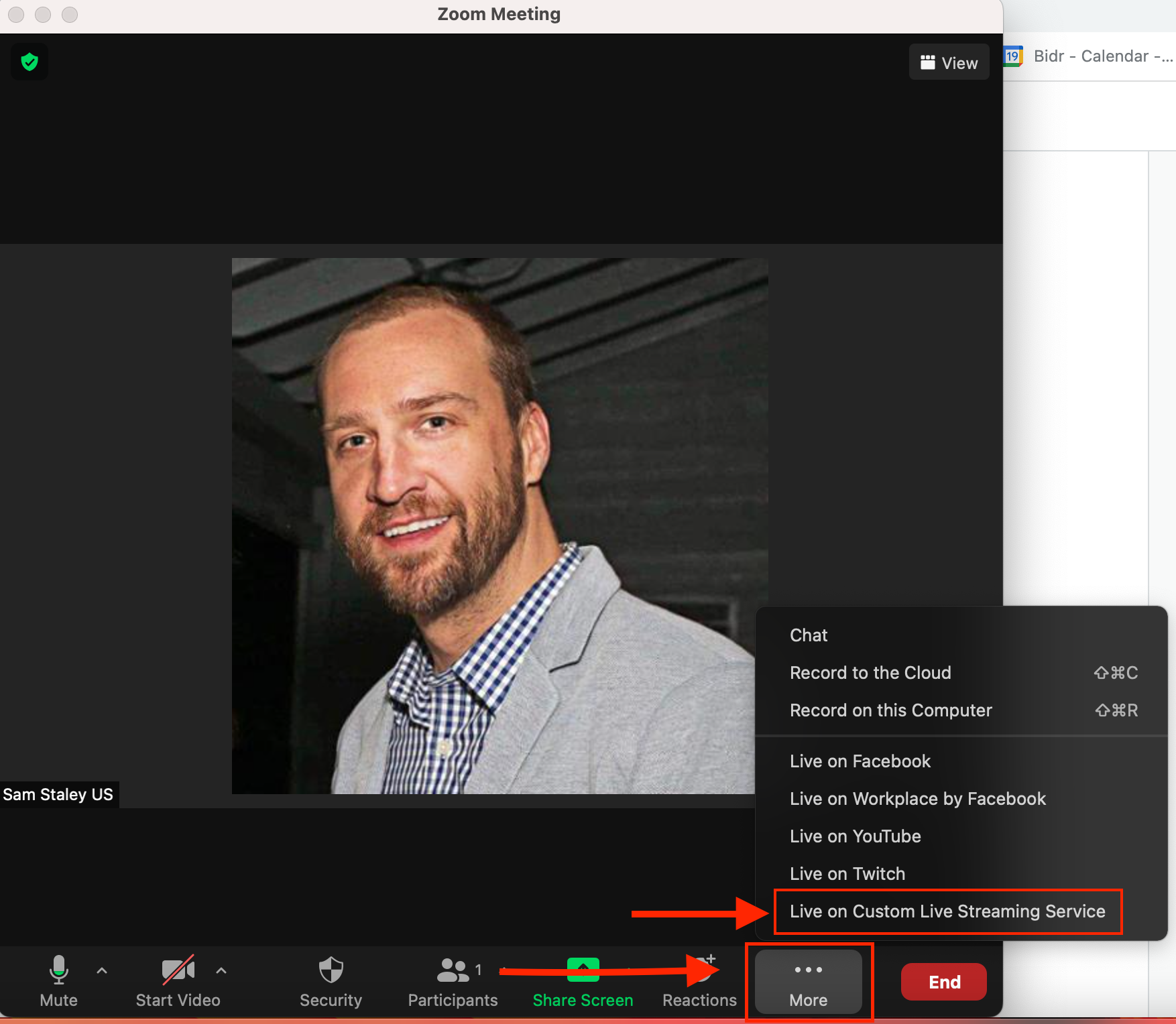The image size is (1176, 1024).
Task: Mute the microphone
Action: [59, 982]
